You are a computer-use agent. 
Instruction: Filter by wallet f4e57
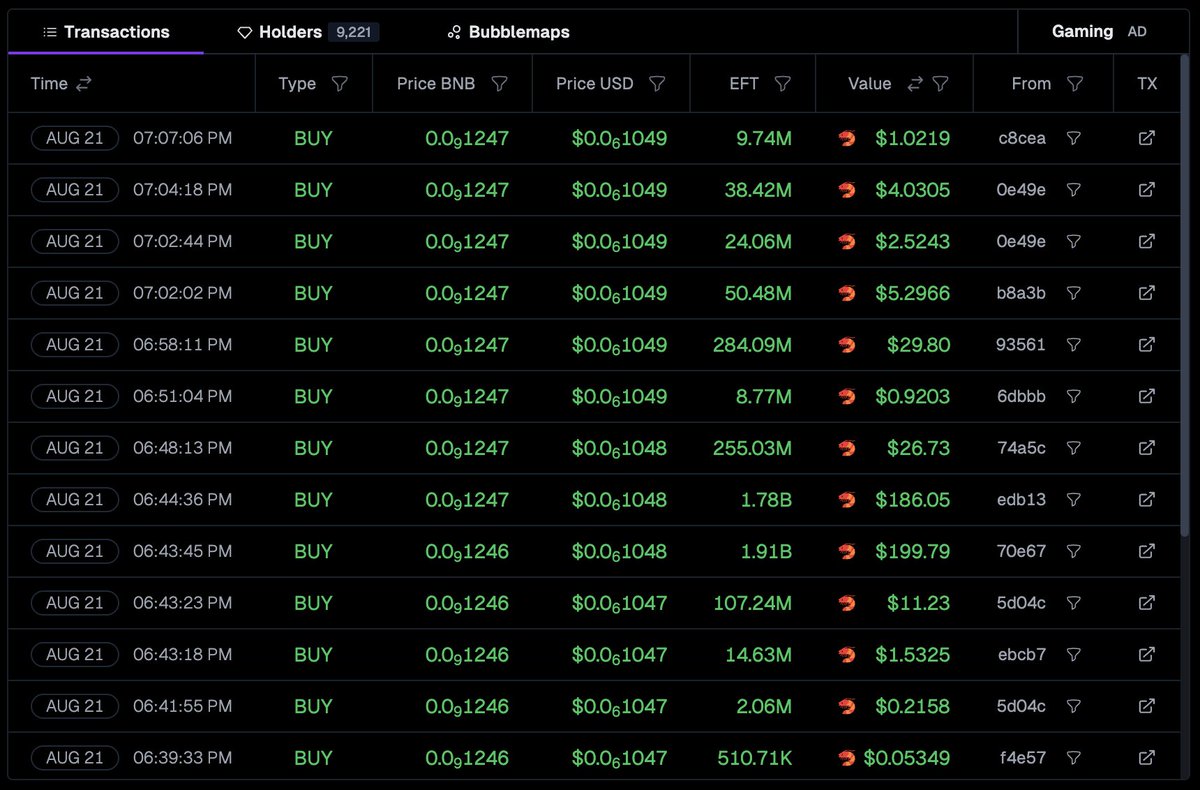pyautogui.click(x=1073, y=758)
